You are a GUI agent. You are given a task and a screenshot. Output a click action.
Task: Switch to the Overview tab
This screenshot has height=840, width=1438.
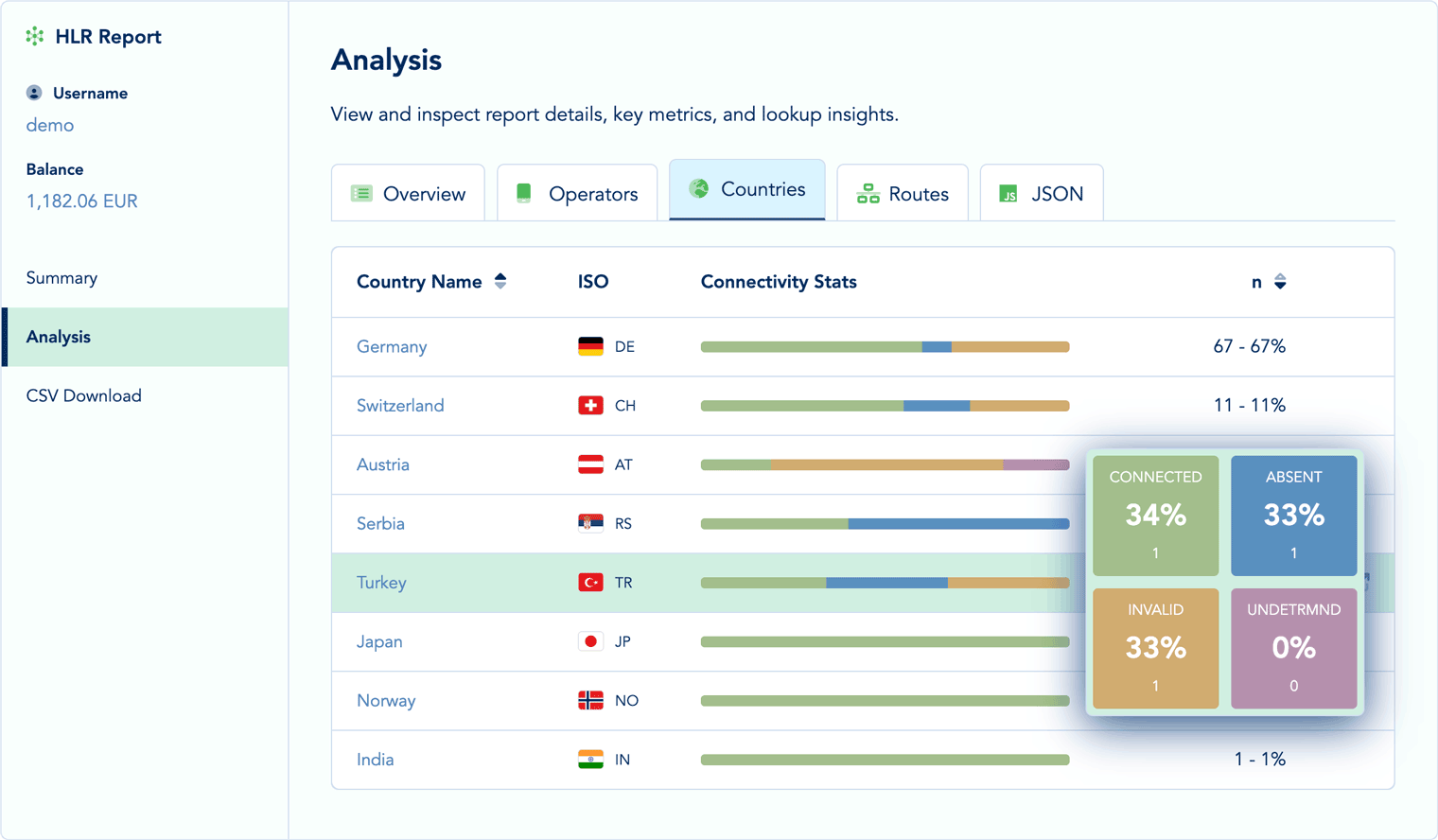[408, 192]
